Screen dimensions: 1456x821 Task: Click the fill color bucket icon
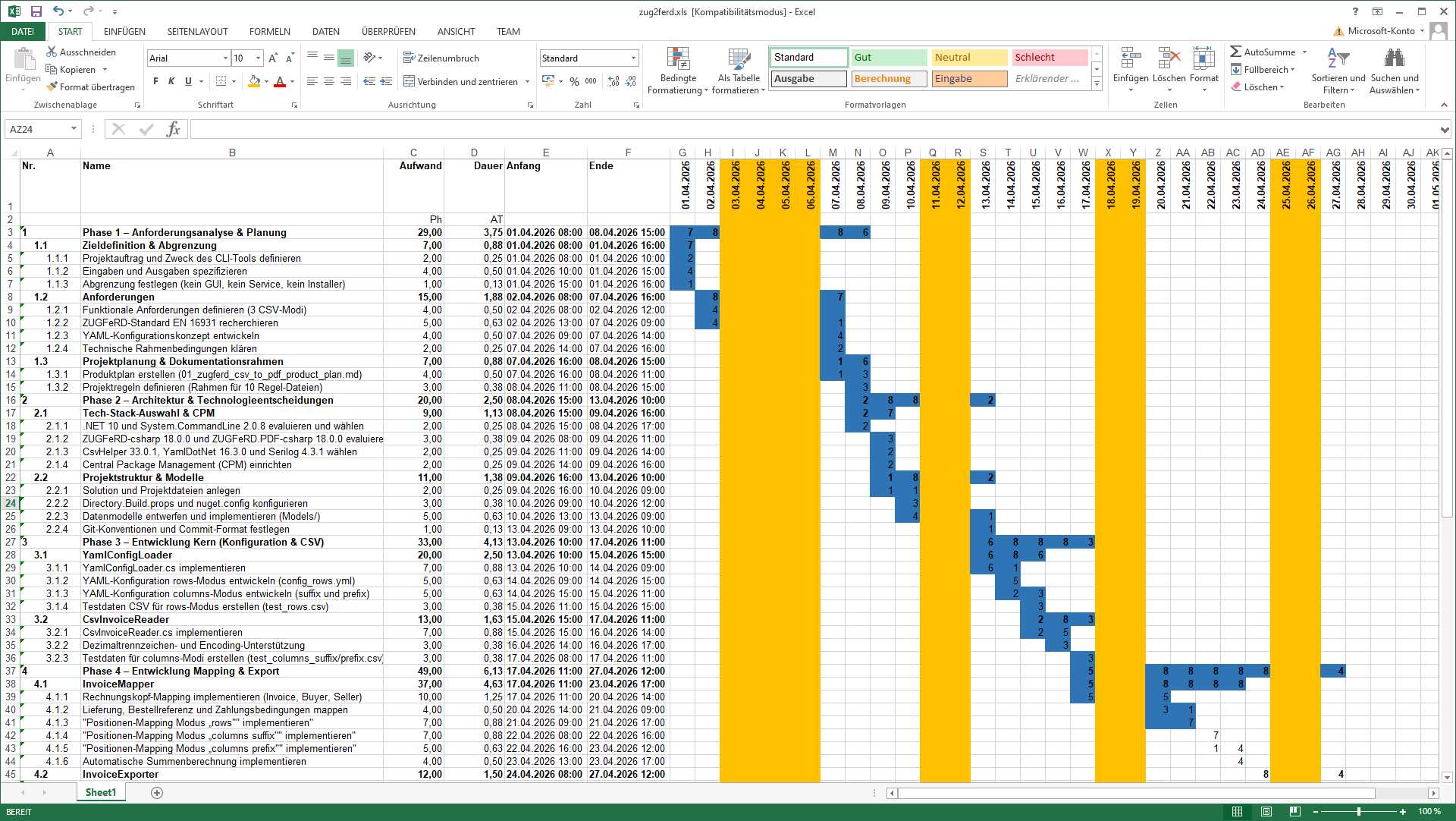[x=255, y=81]
